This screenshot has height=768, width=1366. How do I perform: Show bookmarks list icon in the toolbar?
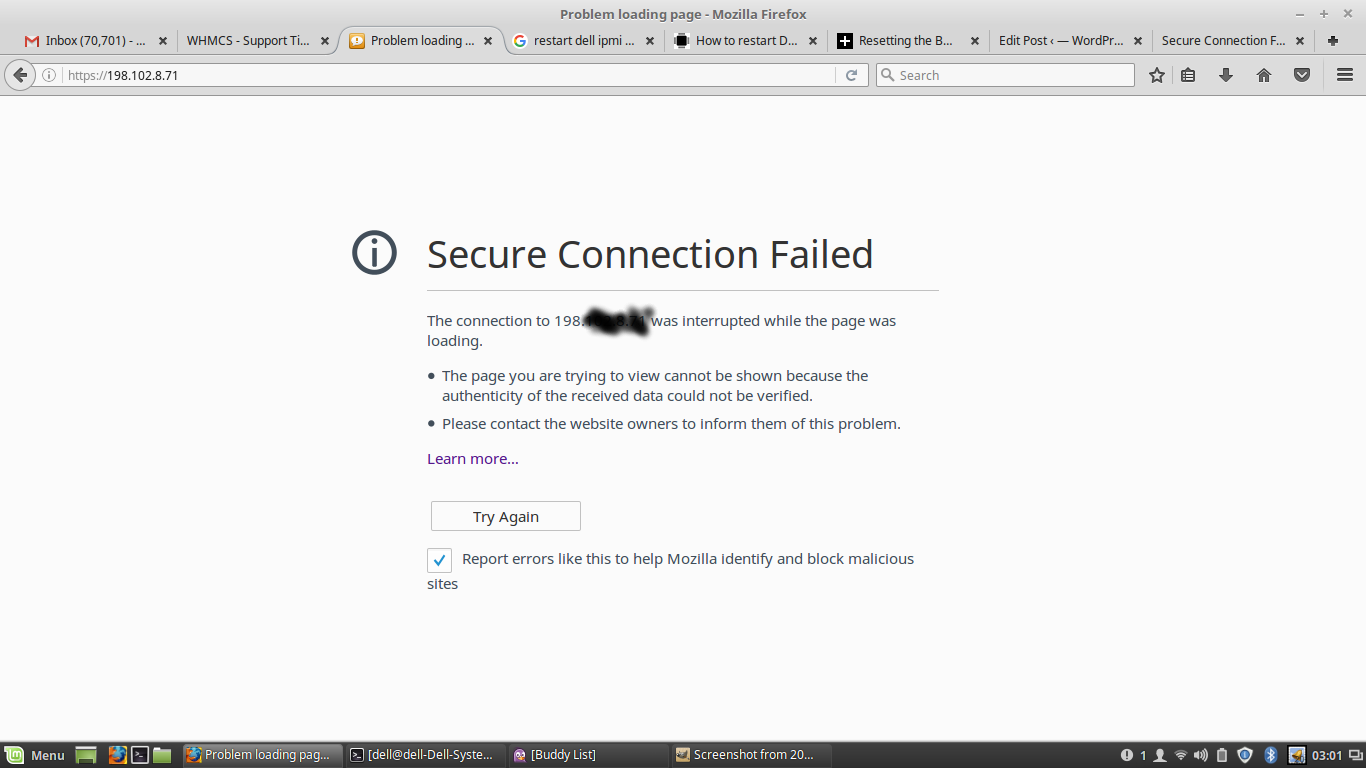click(x=1188, y=75)
